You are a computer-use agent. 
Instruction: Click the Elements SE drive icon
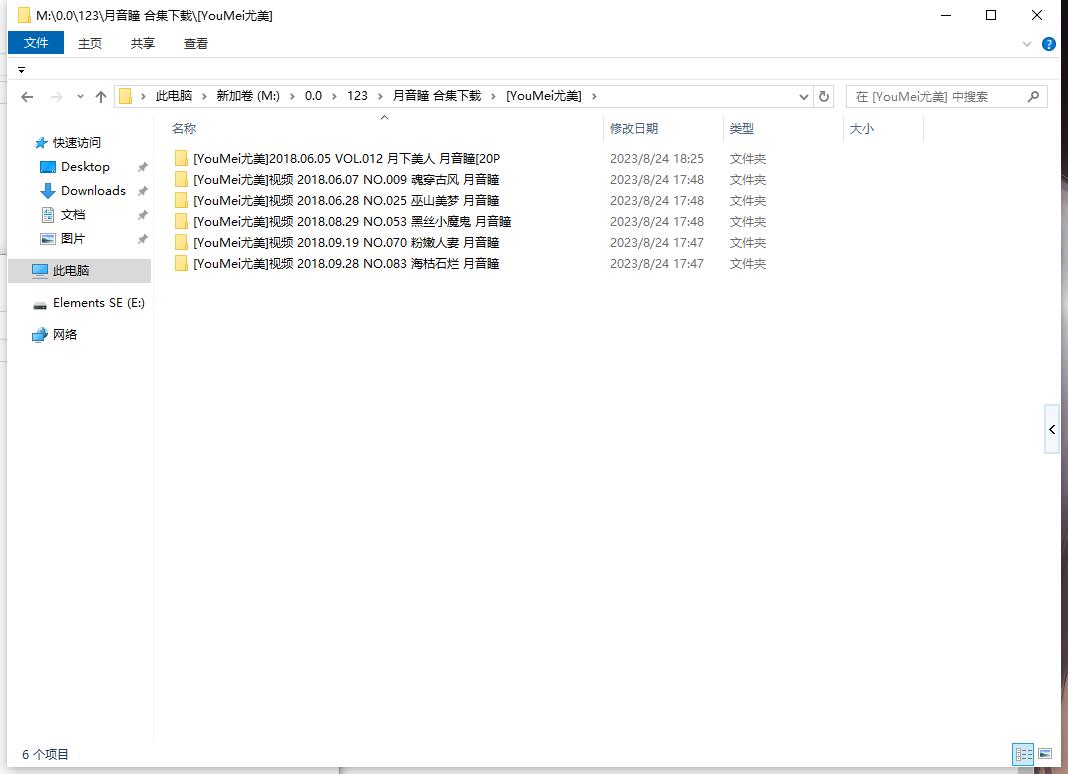(x=40, y=305)
